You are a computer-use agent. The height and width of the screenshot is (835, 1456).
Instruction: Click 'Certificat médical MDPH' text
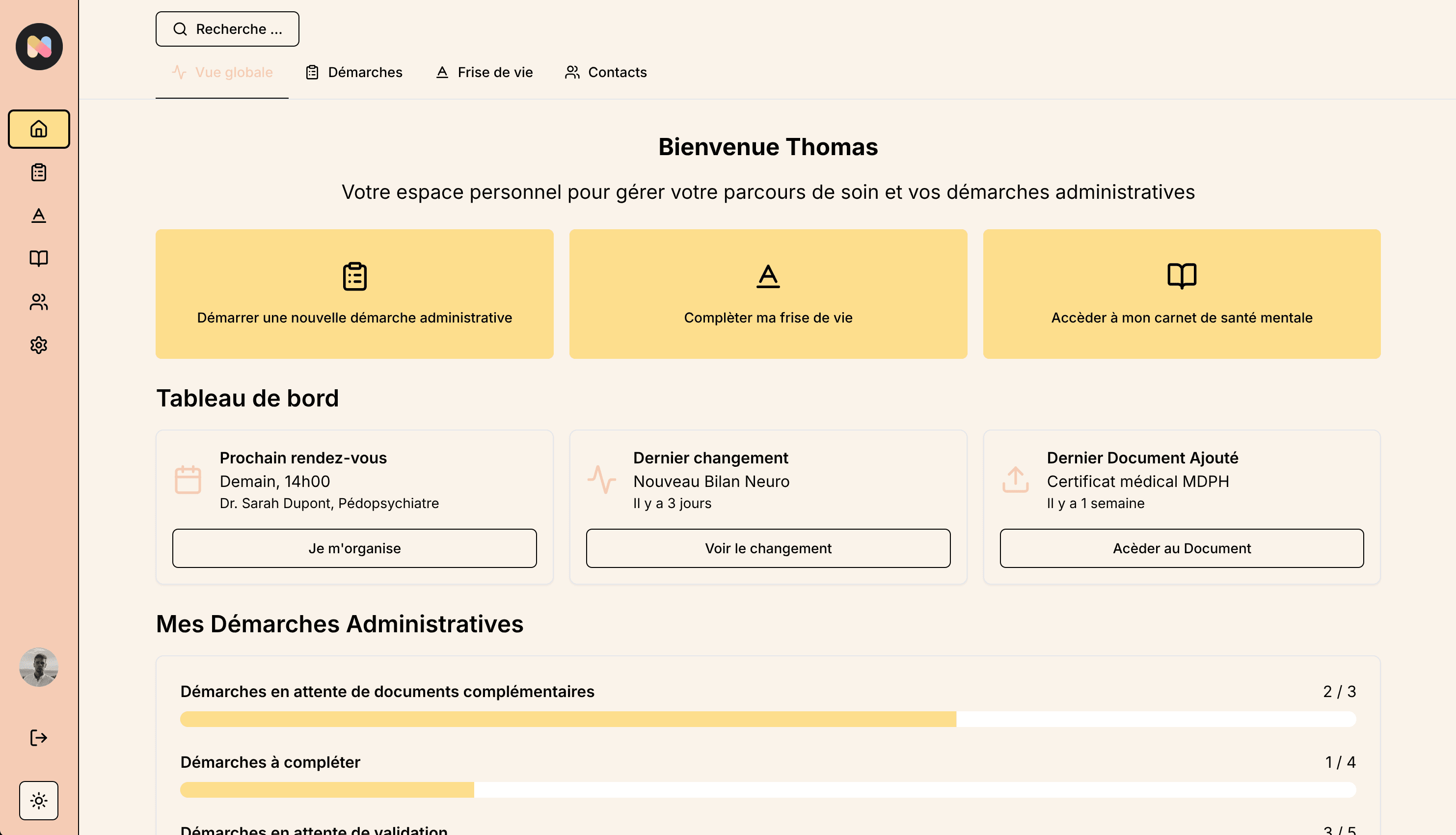(x=1138, y=481)
